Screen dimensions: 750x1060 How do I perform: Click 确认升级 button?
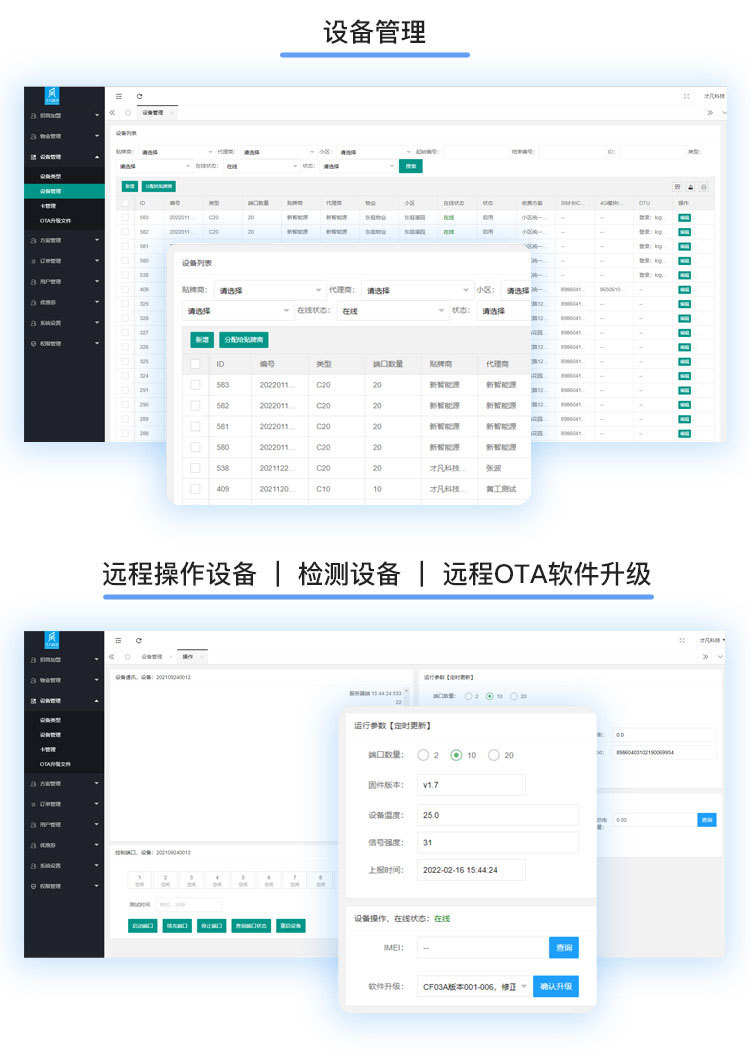556,986
